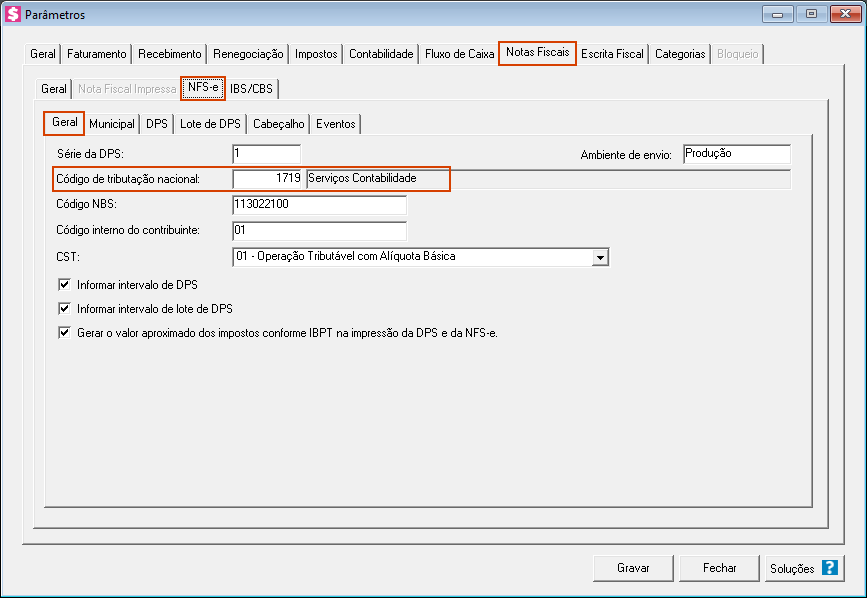Select the Municipal tab
The height and width of the screenshot is (598, 867).
(x=112, y=124)
